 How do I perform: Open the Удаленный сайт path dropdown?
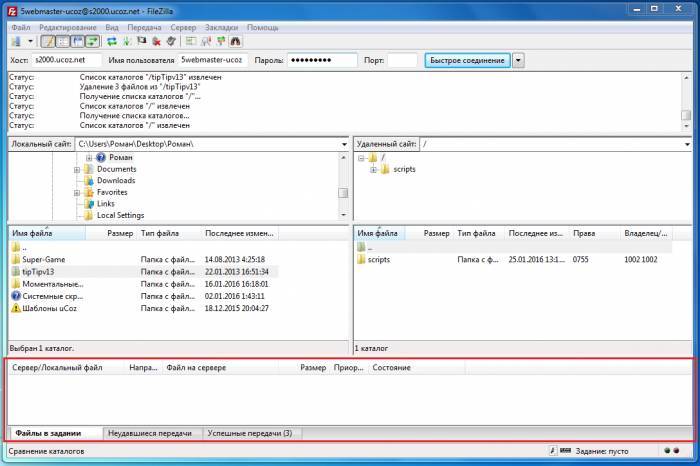tap(687, 144)
